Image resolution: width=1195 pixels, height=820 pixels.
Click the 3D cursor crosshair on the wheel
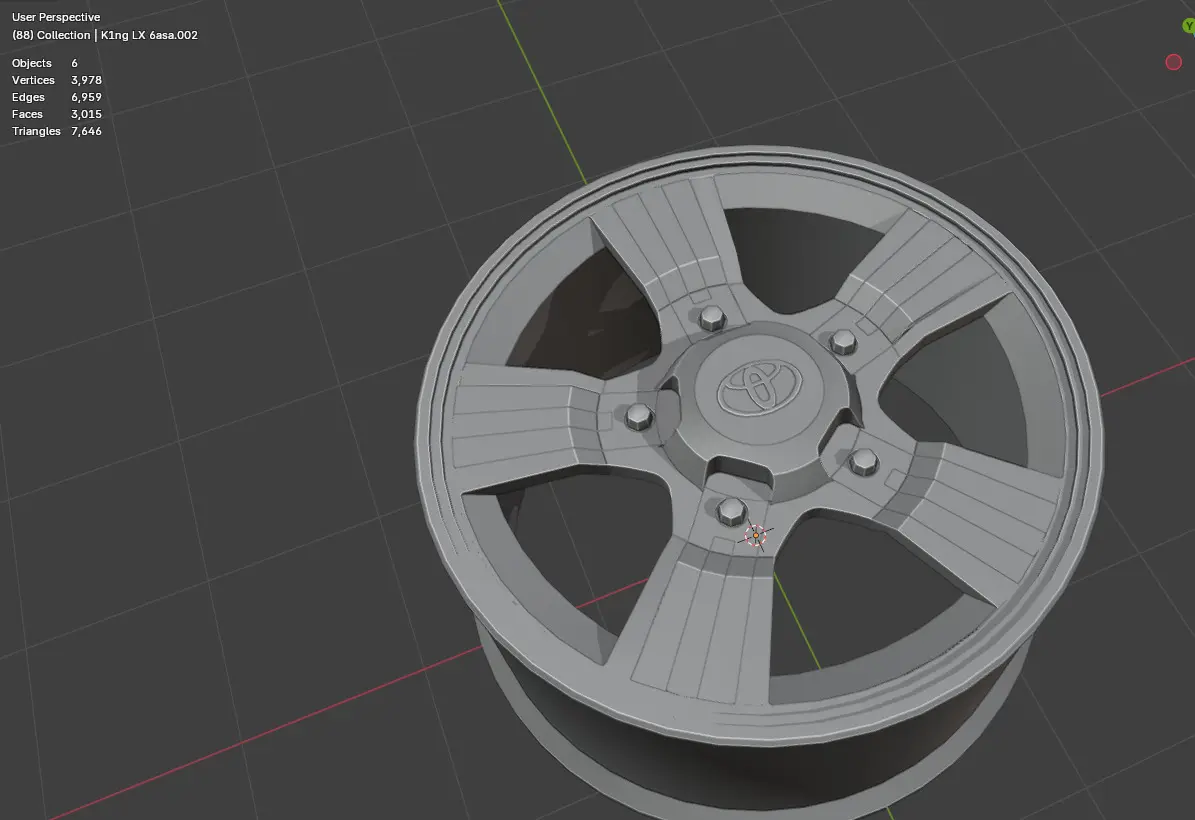755,535
